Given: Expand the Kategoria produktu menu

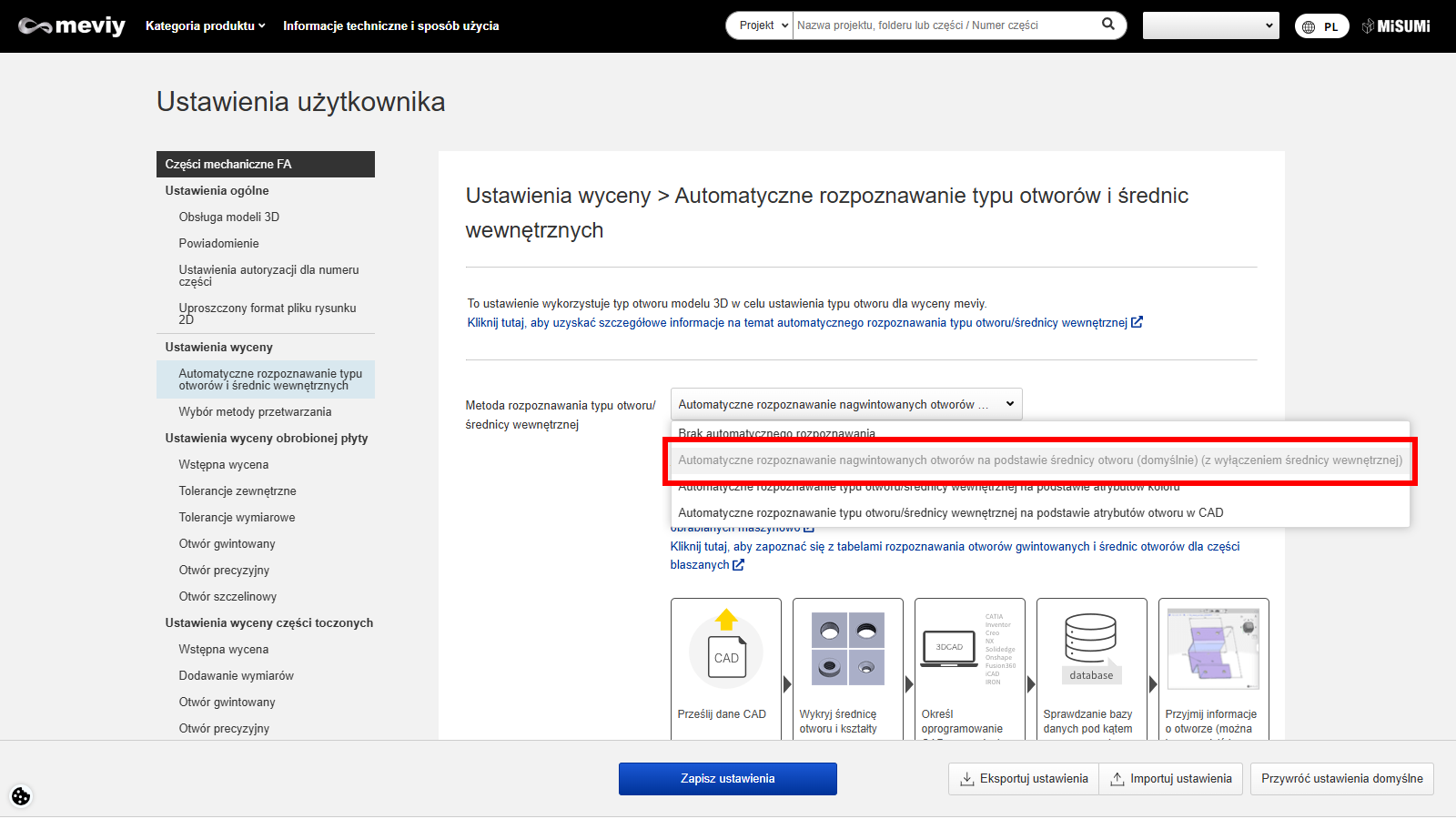Looking at the screenshot, I should tap(205, 25).
